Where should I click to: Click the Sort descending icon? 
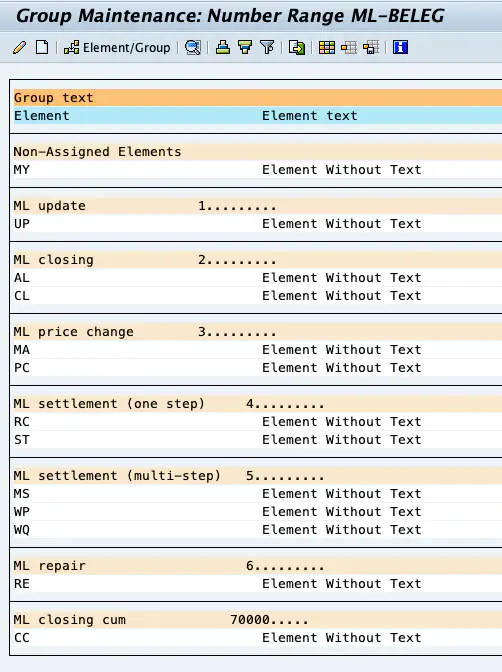pos(245,47)
